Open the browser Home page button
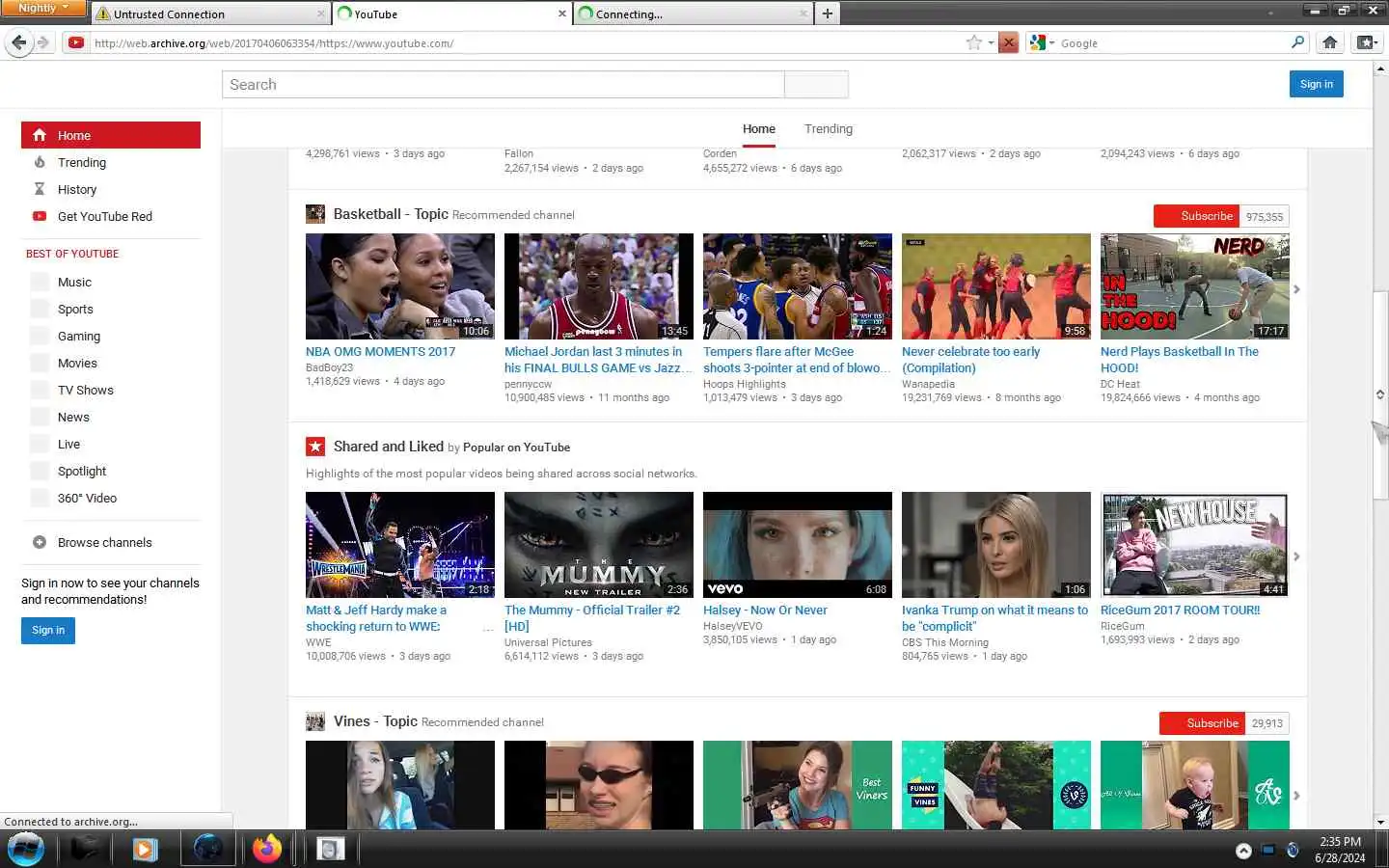The width and height of the screenshot is (1389, 868). tap(1330, 42)
